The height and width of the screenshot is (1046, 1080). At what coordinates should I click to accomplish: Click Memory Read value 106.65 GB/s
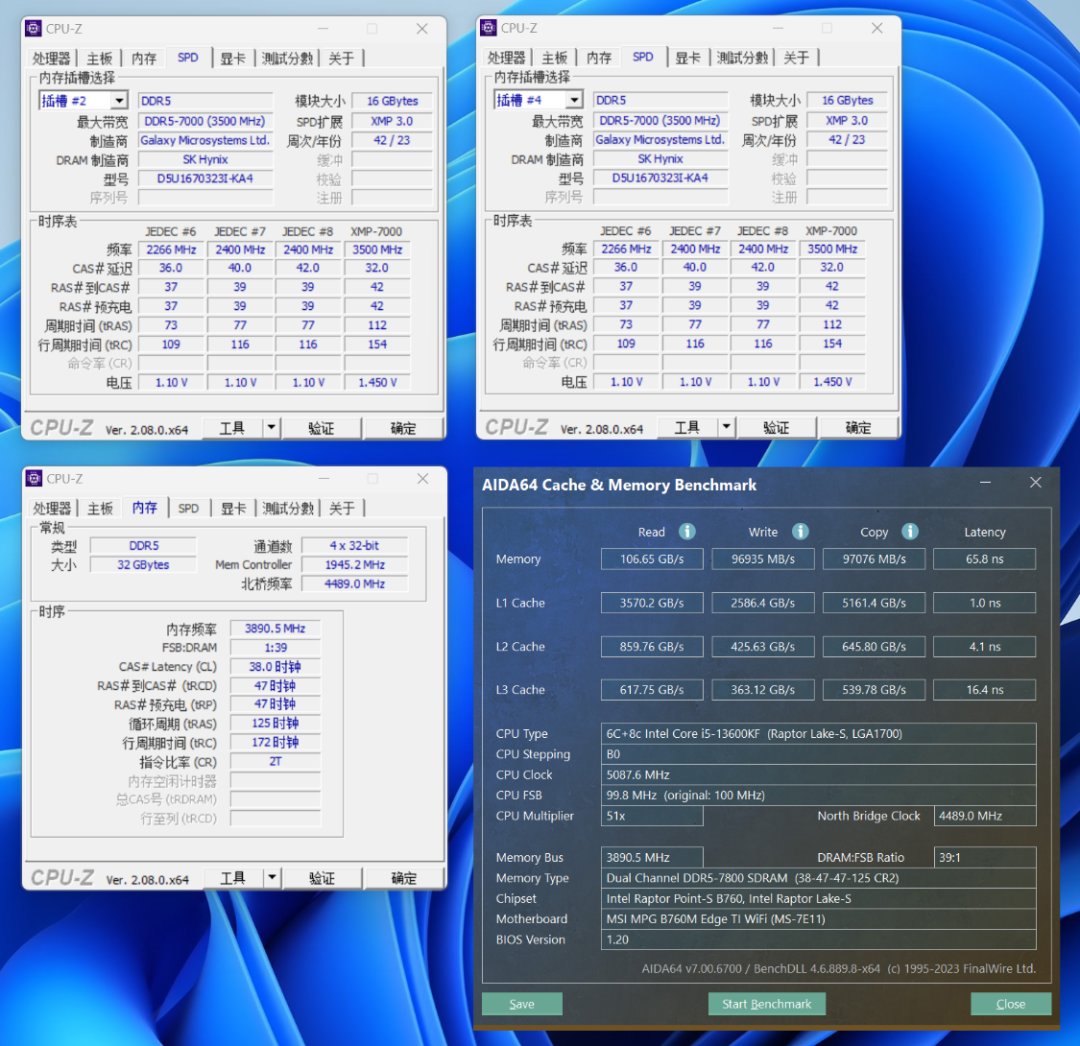point(652,559)
